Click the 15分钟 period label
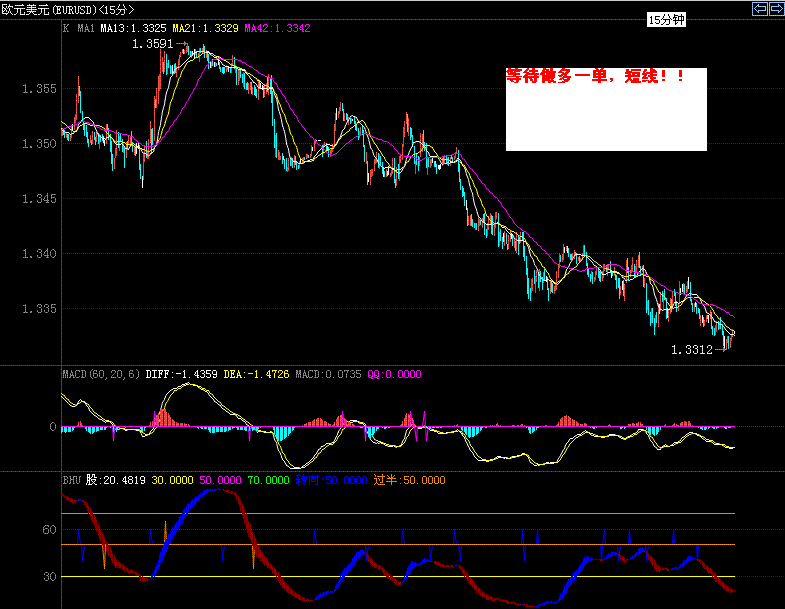Image resolution: width=785 pixels, height=609 pixels. pyautogui.click(x=666, y=20)
